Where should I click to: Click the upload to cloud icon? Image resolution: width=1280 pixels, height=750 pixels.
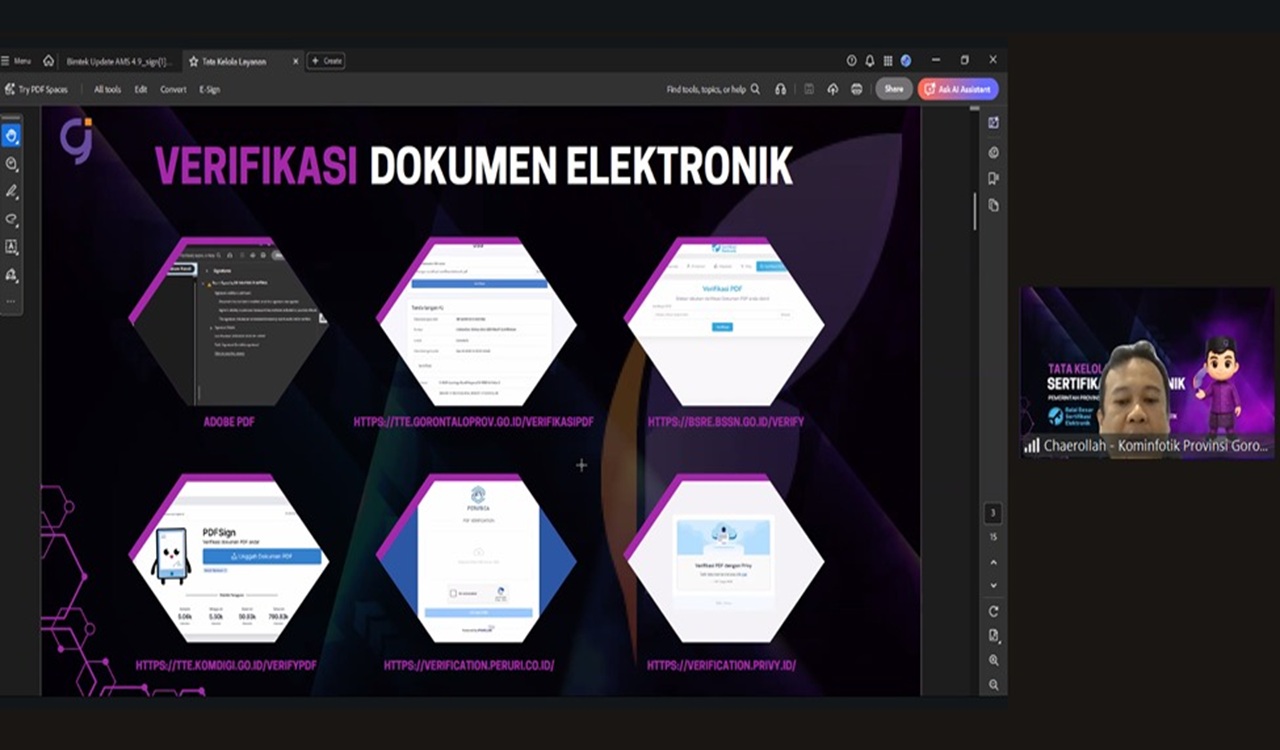[x=832, y=89]
